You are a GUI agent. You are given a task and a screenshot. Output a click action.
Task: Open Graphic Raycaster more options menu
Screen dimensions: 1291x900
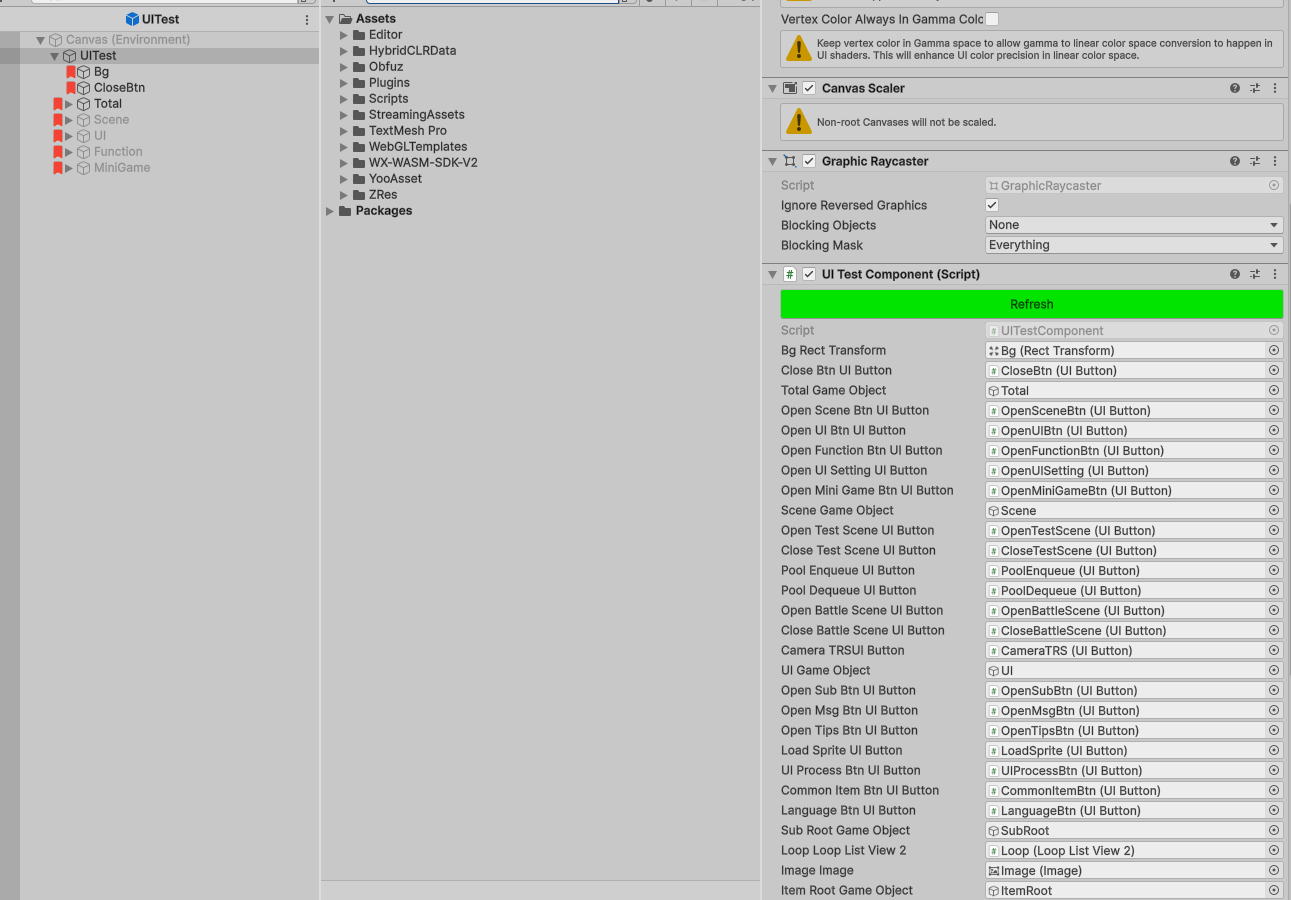coord(1275,161)
